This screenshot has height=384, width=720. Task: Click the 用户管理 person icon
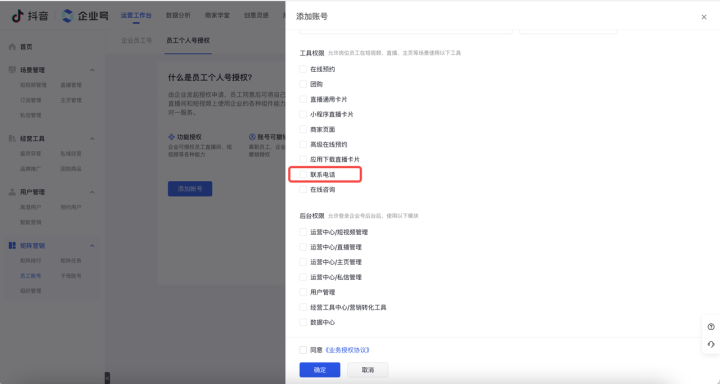(12, 192)
